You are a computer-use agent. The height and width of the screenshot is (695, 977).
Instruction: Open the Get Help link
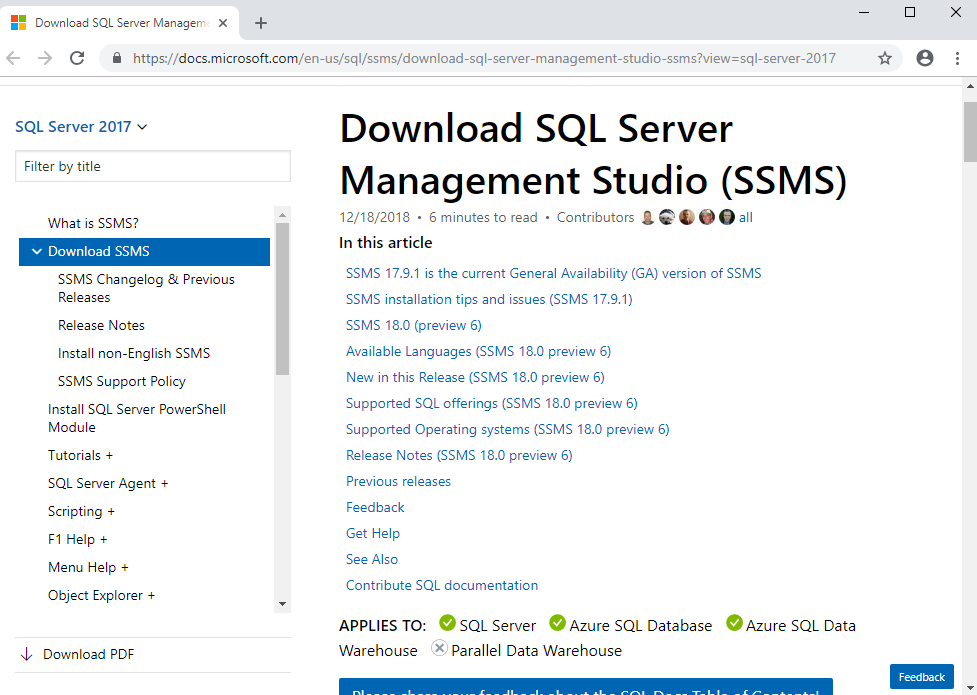pos(373,534)
